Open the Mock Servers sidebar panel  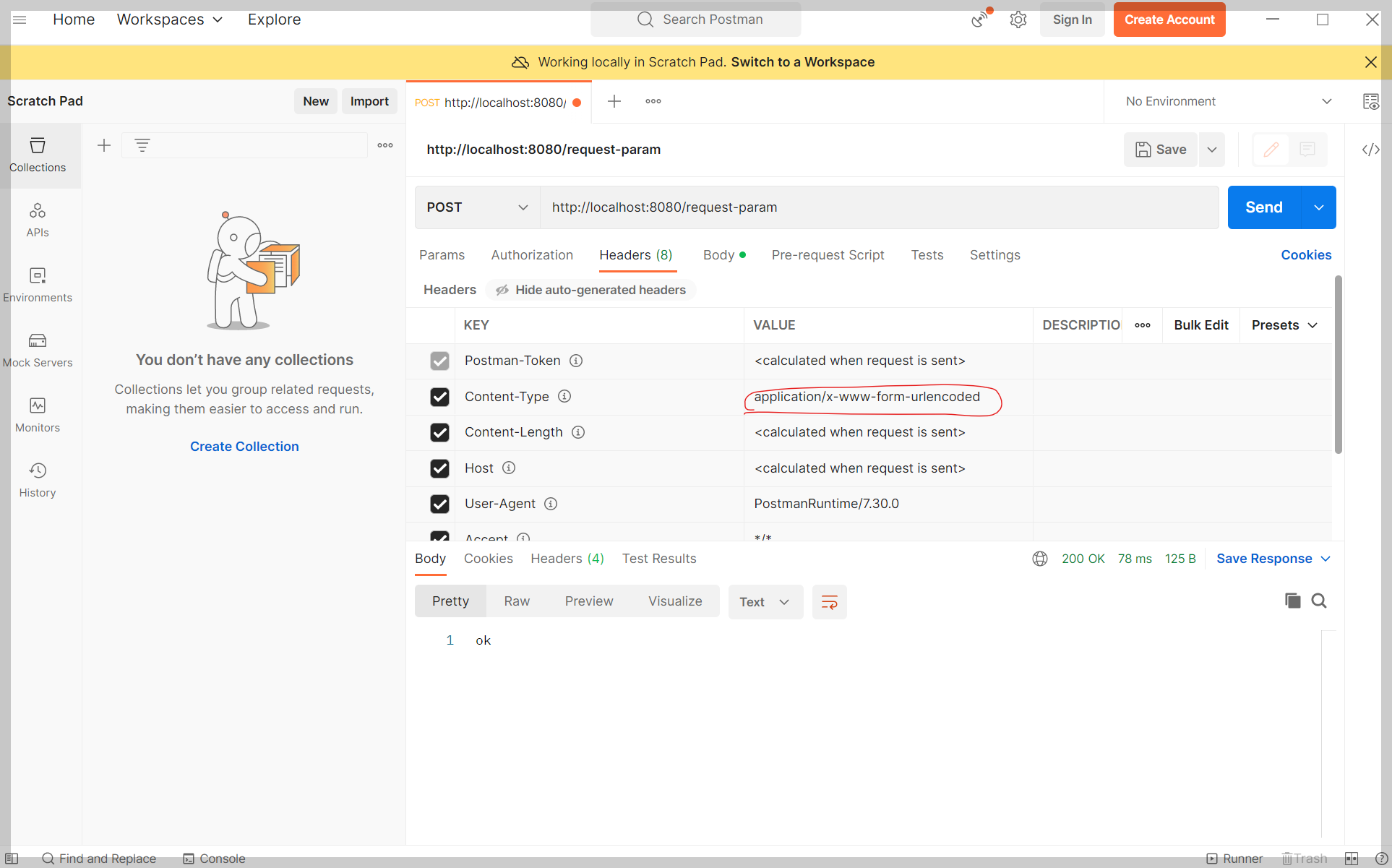pyautogui.click(x=38, y=351)
